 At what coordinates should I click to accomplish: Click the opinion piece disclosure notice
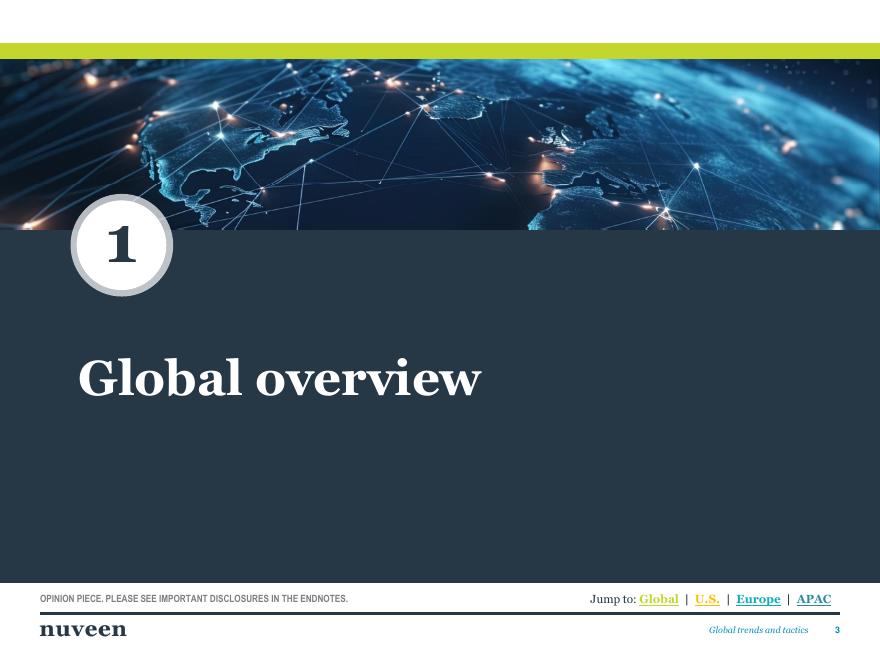(194, 599)
